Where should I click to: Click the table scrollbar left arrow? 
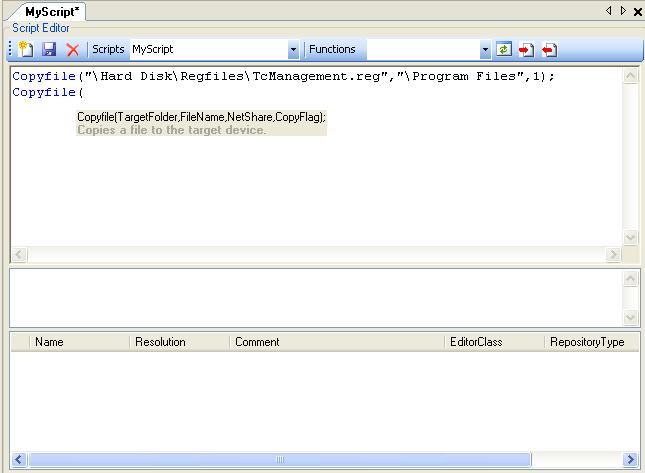pyautogui.click(x=19, y=459)
